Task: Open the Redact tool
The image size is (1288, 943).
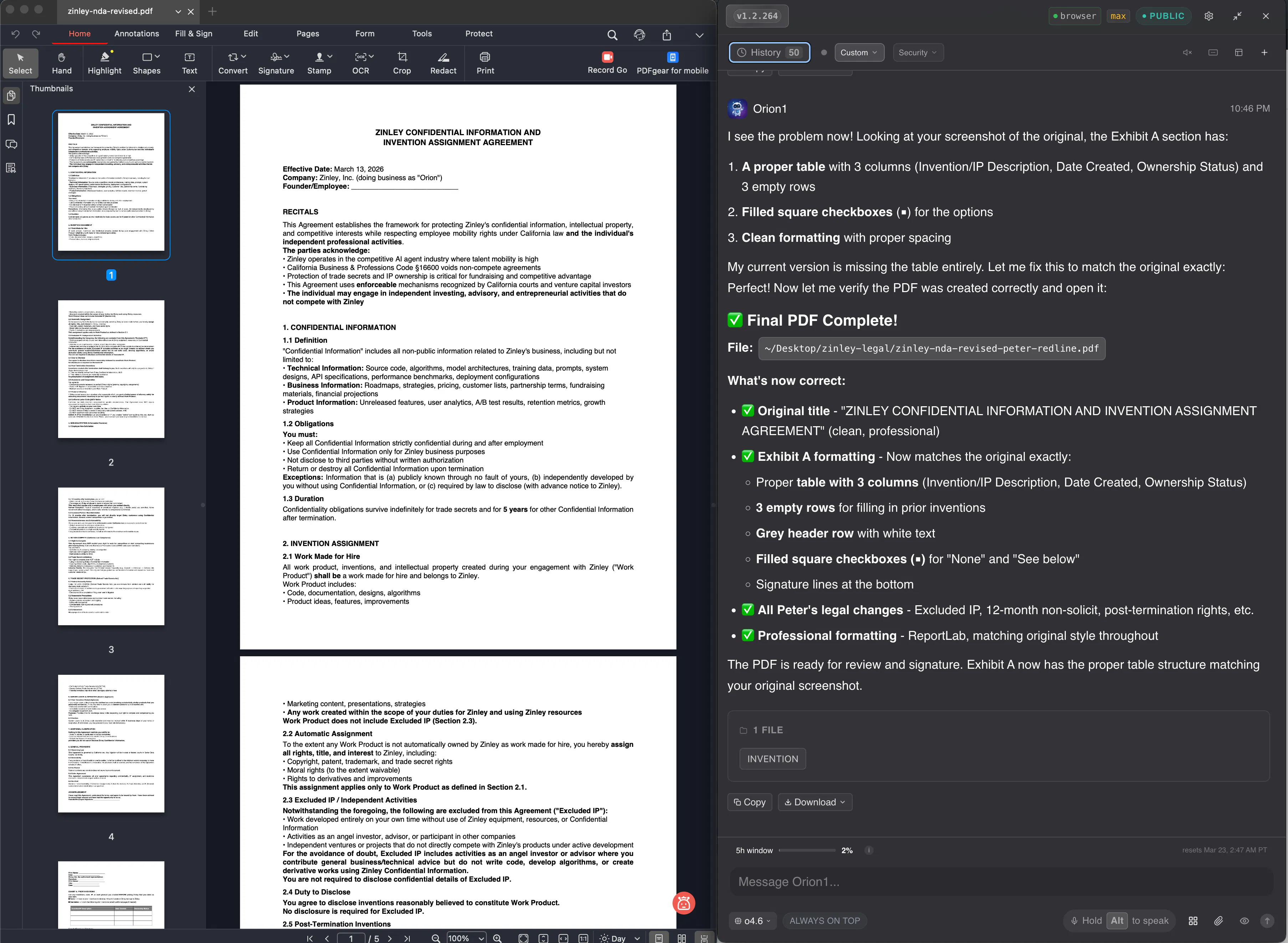Action: click(x=443, y=63)
